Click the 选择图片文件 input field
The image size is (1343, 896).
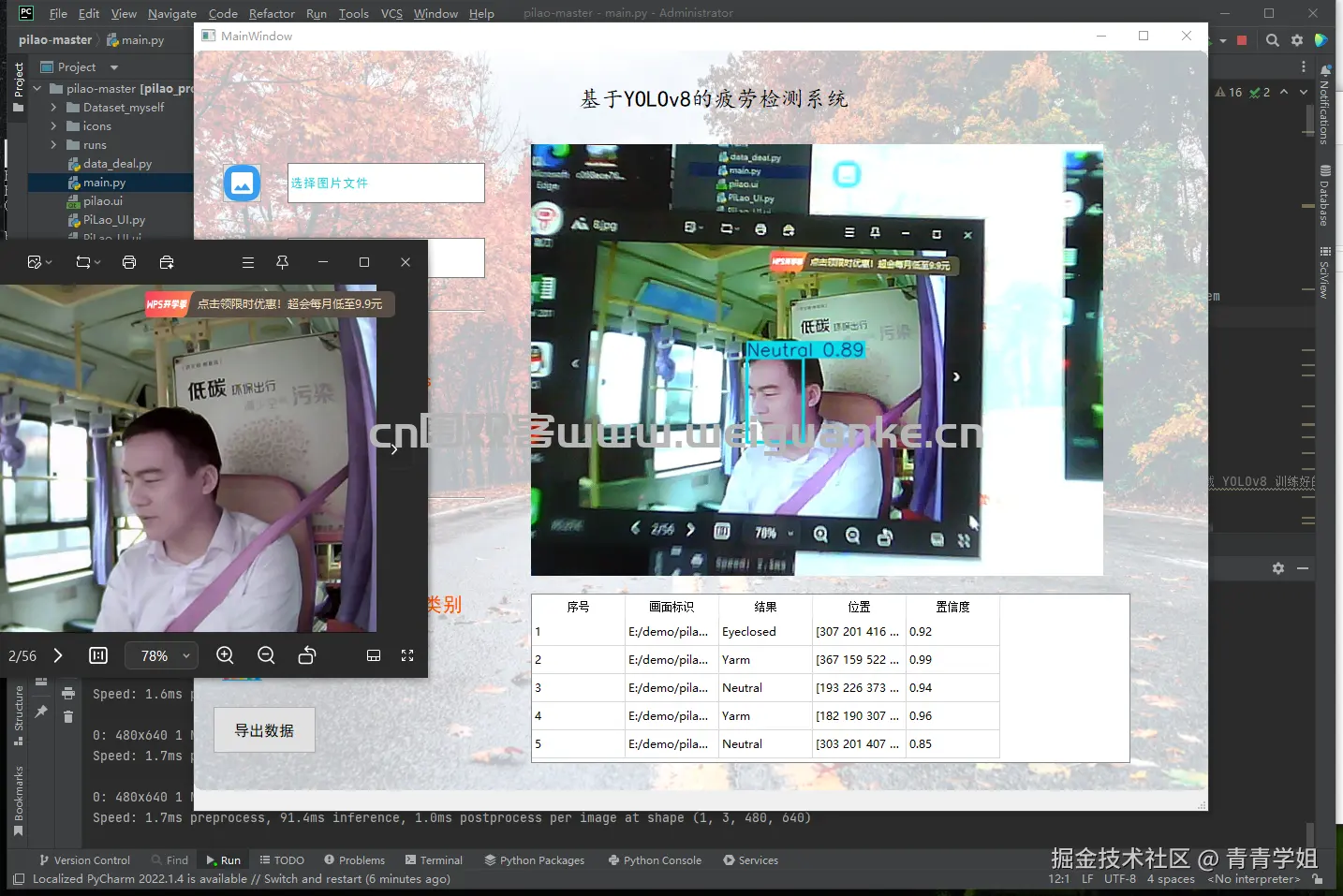(x=385, y=183)
